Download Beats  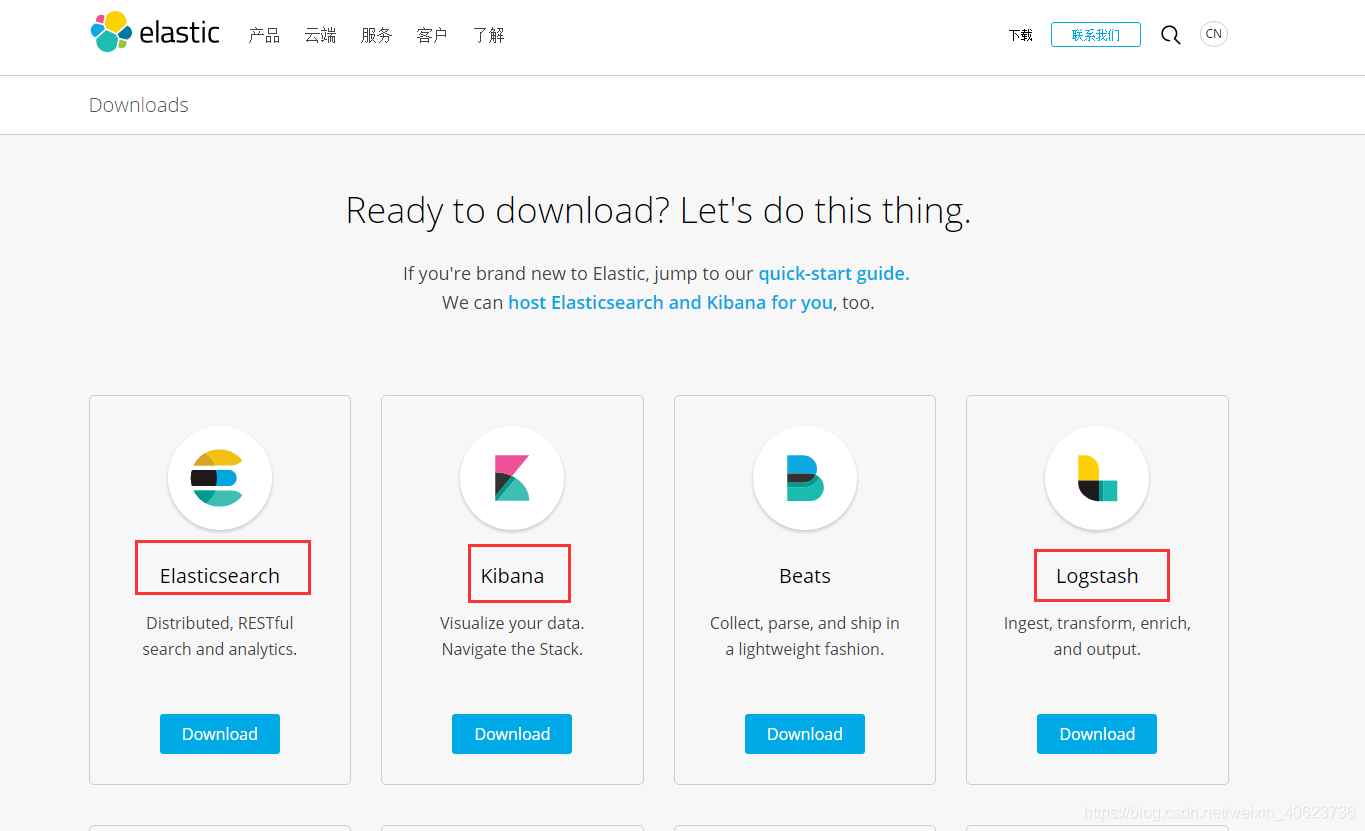(x=805, y=734)
